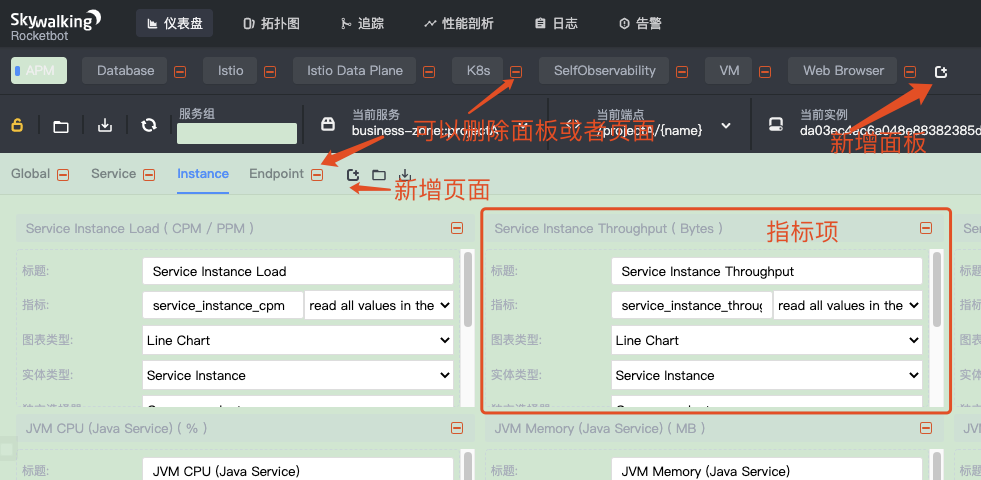Delete the Service Instance Load metric item

coord(457,228)
